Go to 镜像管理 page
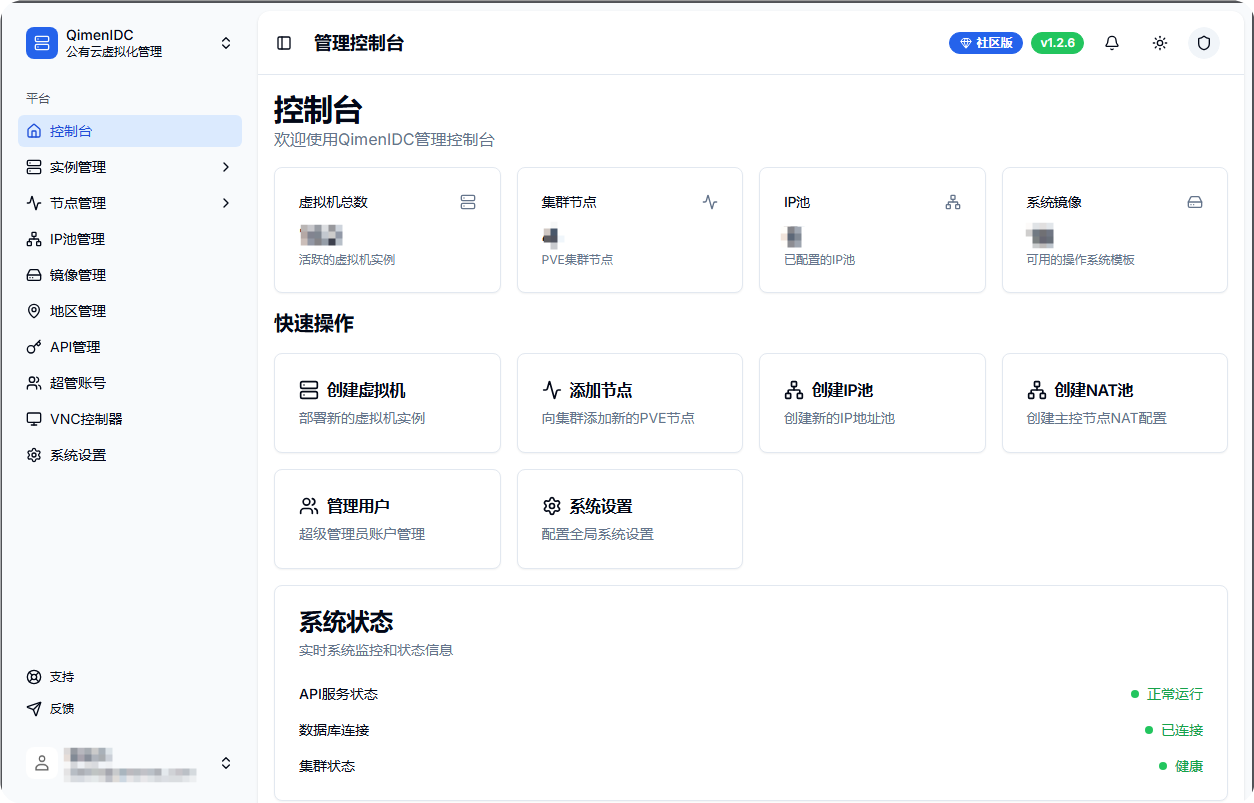 tap(77, 275)
